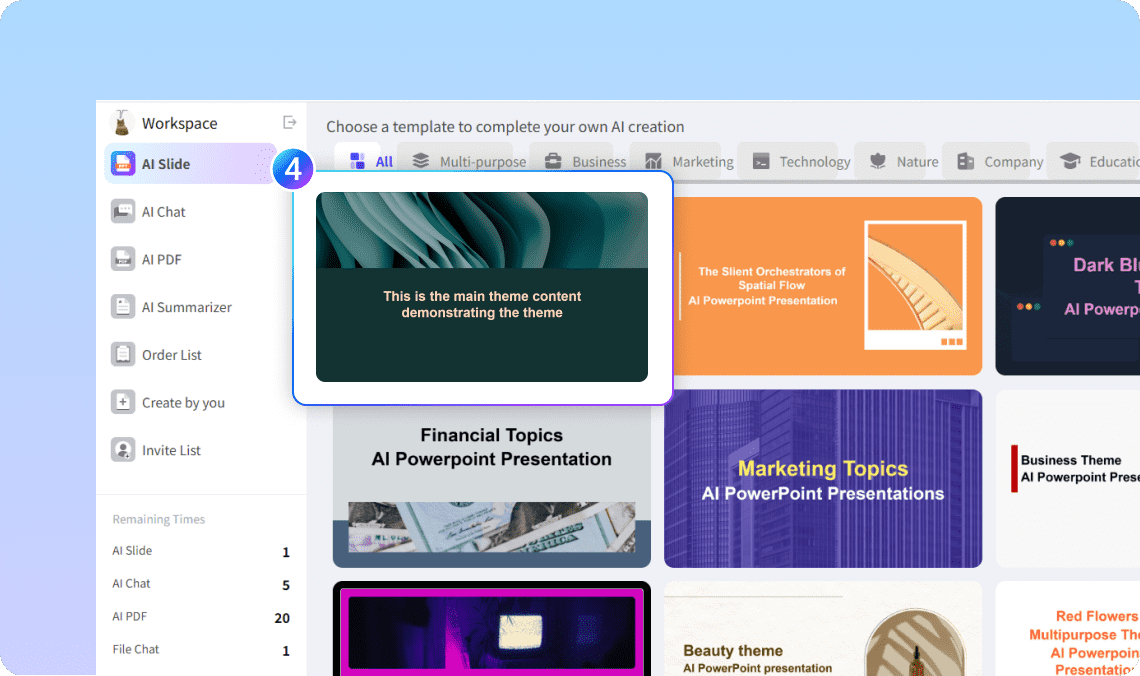Click the Order List icon

[x=123, y=355]
